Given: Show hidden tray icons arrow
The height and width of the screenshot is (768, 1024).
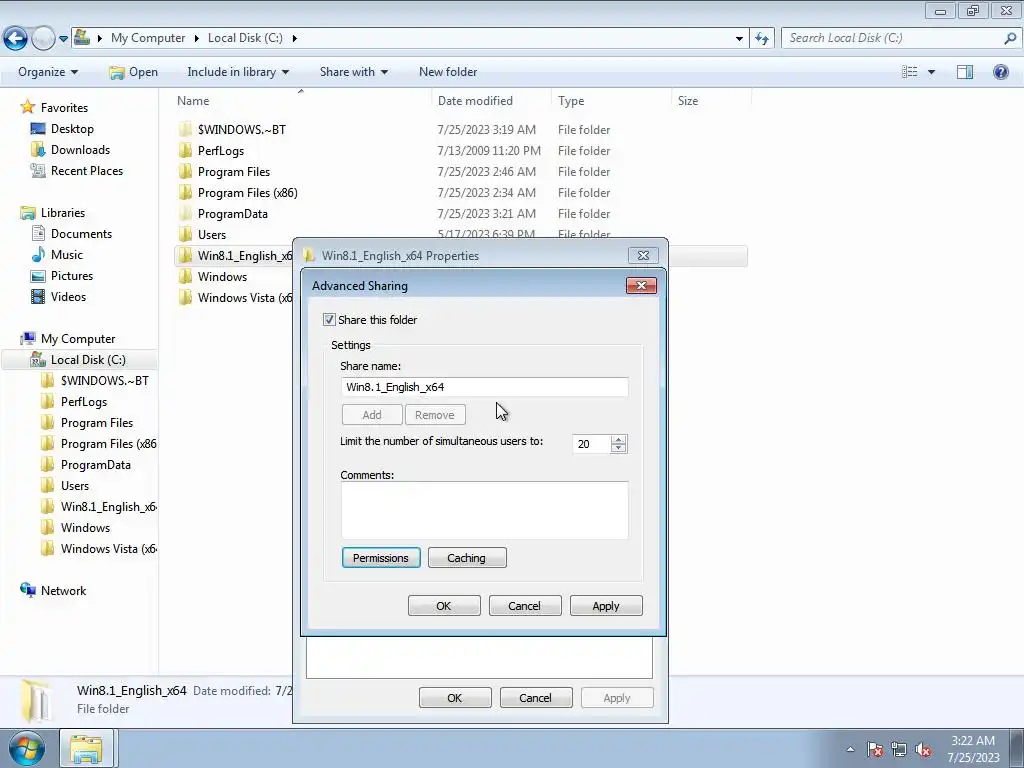Looking at the screenshot, I should pyautogui.click(x=850, y=749).
